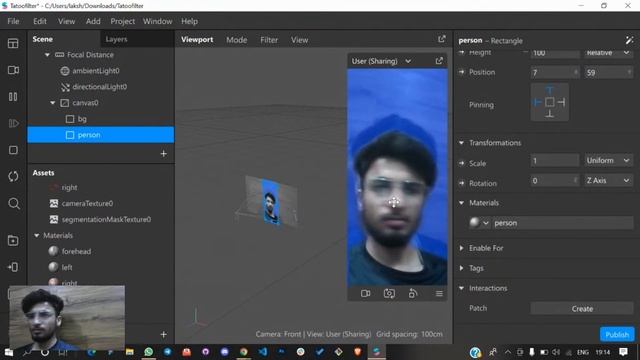This screenshot has width=640, height=360.
Task: Click the video camera preview icon in left toolbar
Action: tap(13, 70)
